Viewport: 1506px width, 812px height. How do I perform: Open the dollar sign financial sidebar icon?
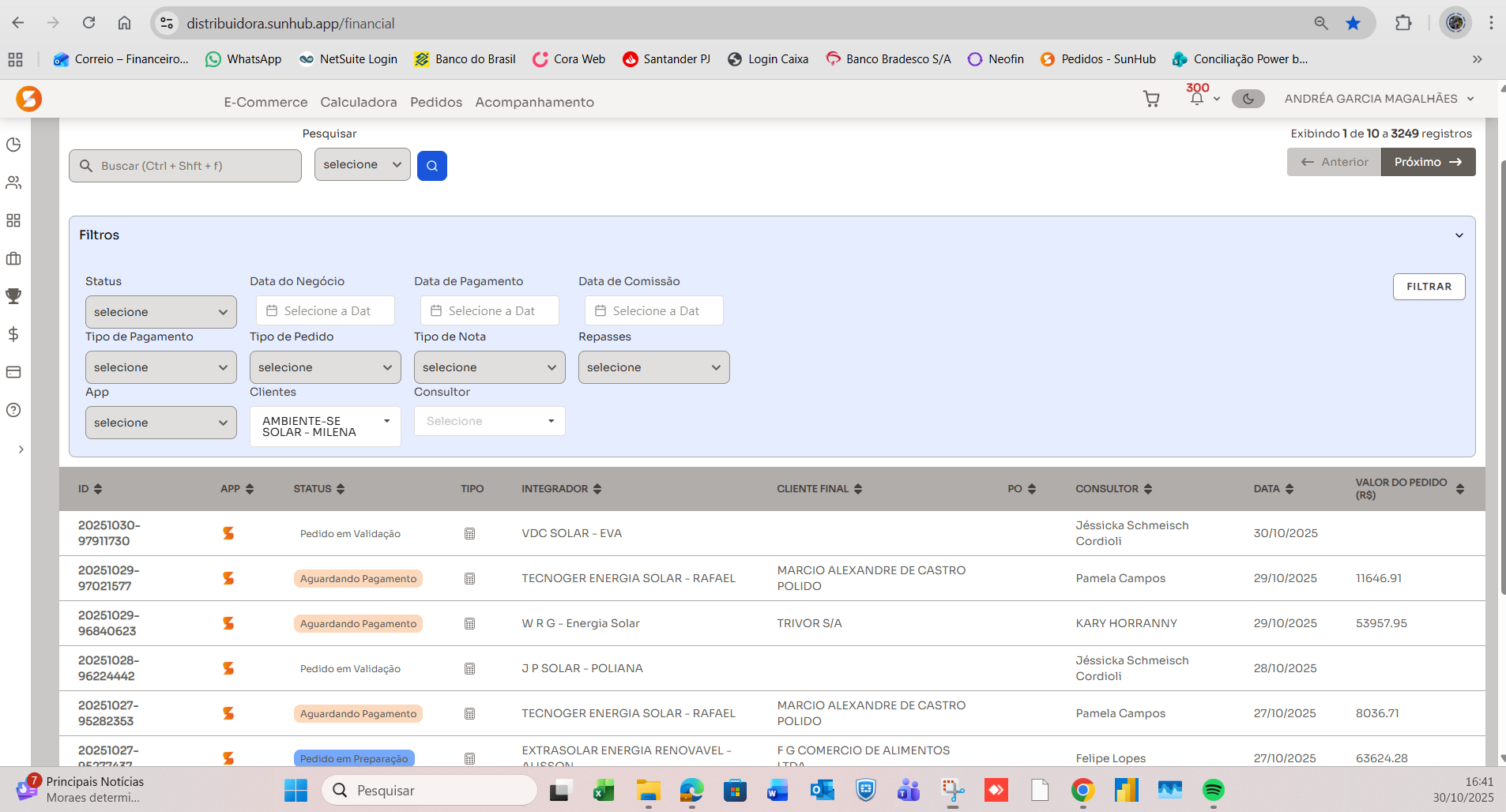pyautogui.click(x=13, y=334)
